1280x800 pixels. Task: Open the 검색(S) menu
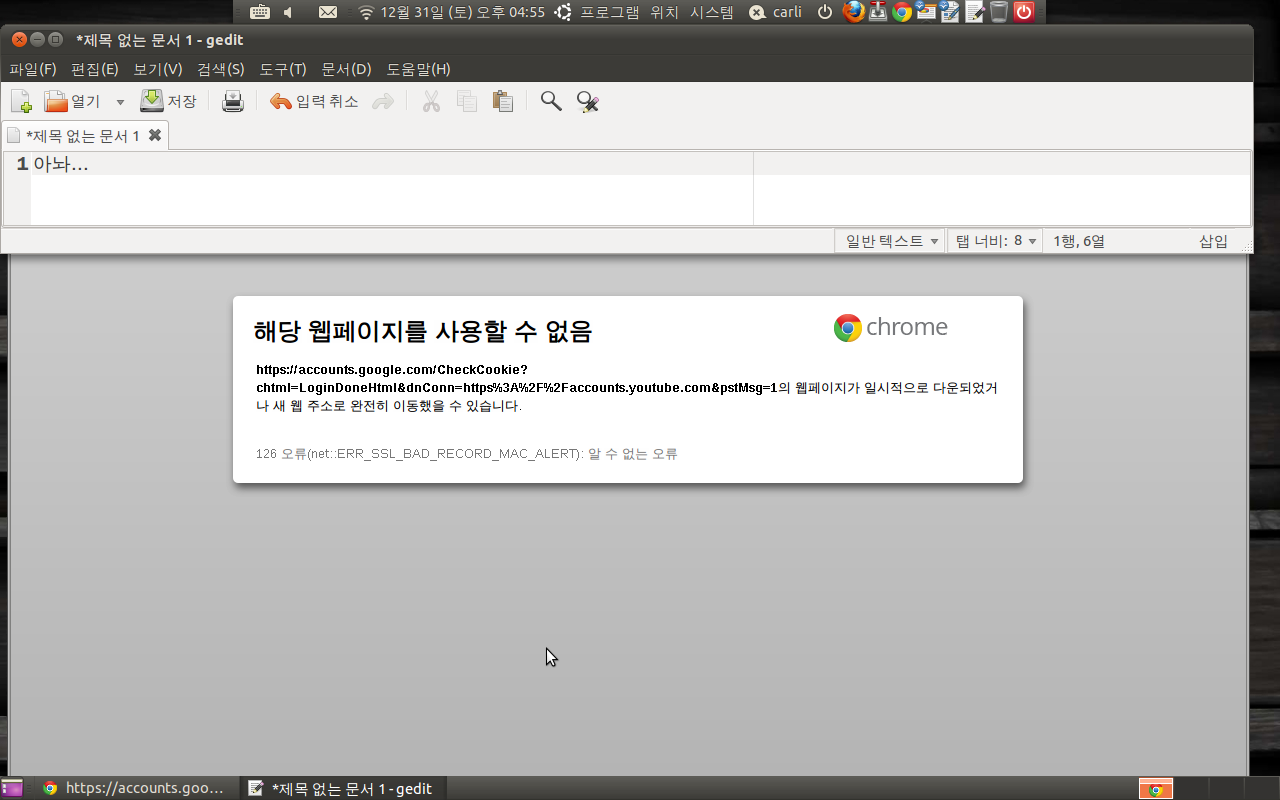tap(221, 69)
